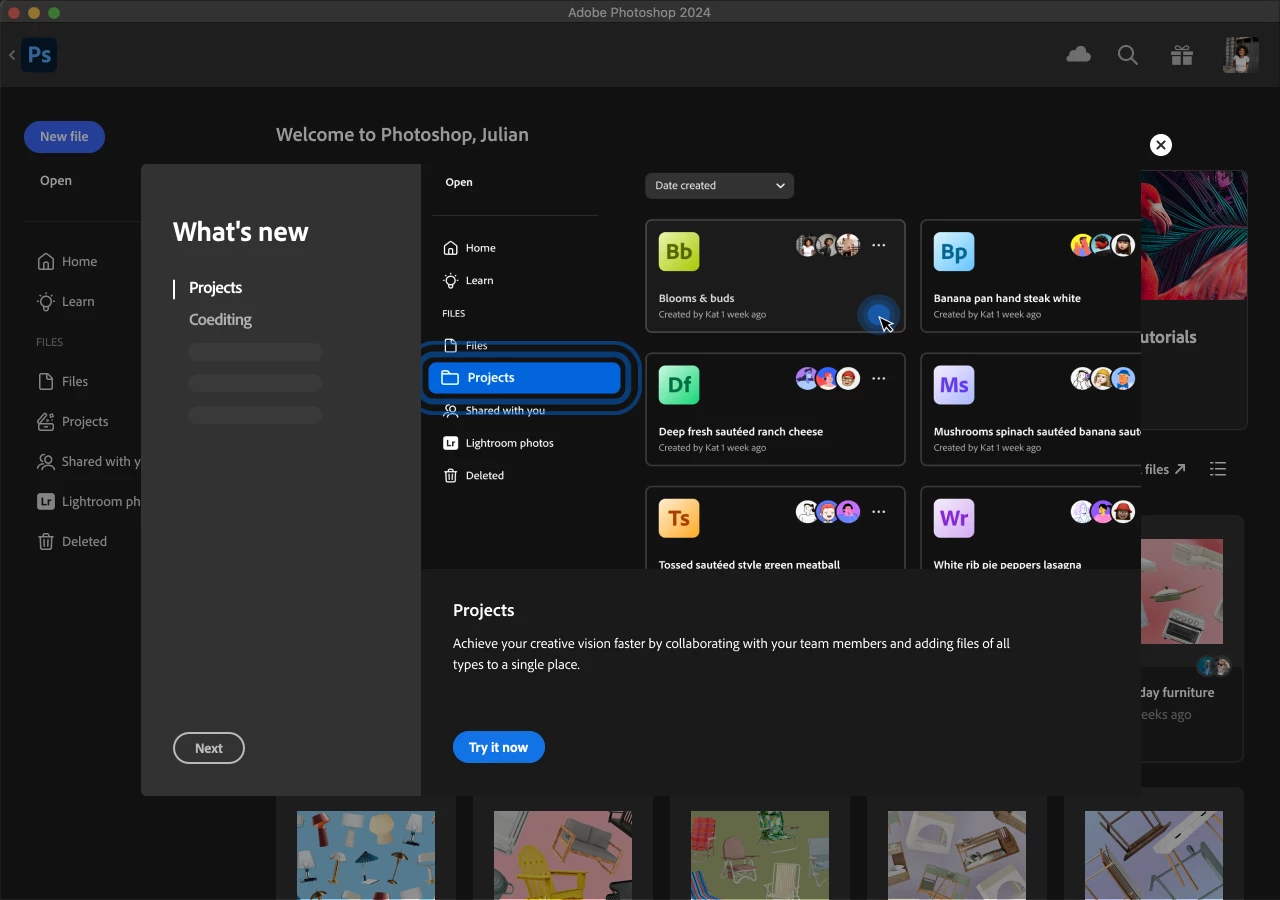The width and height of the screenshot is (1280, 900).
Task: Open the flamingo tutorial thumbnail
Action: [1194, 235]
